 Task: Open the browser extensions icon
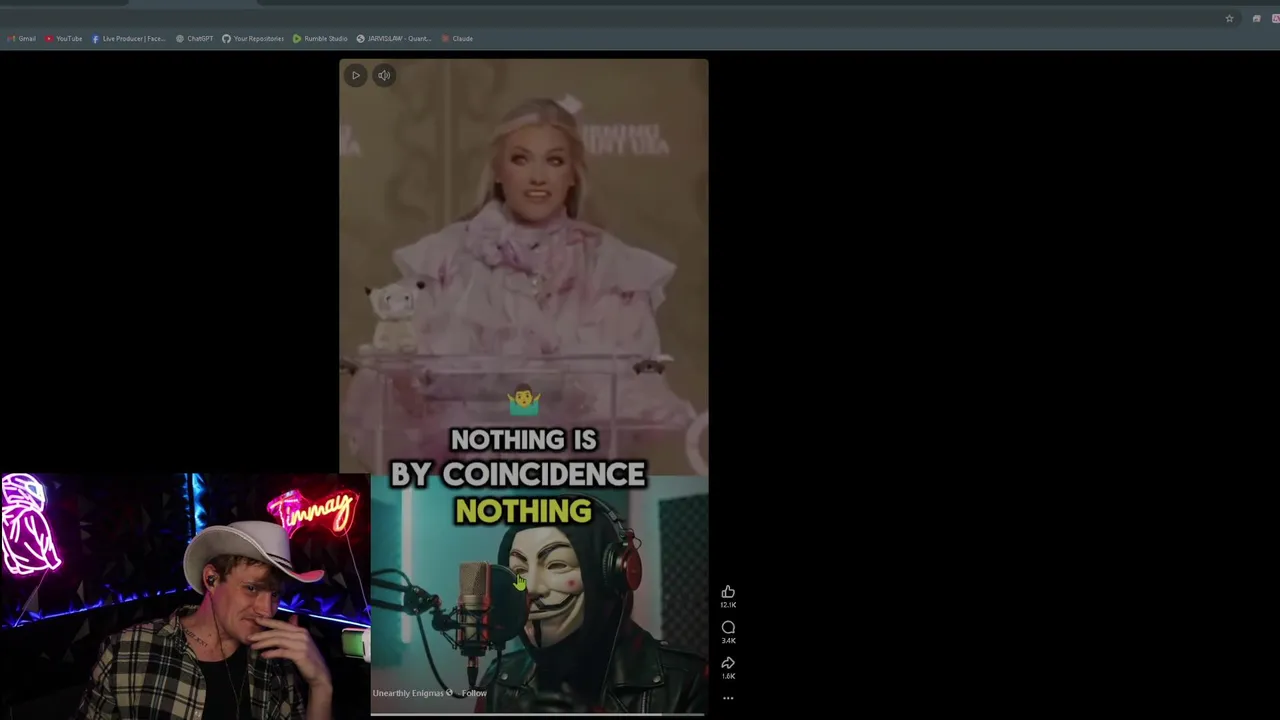point(1256,18)
